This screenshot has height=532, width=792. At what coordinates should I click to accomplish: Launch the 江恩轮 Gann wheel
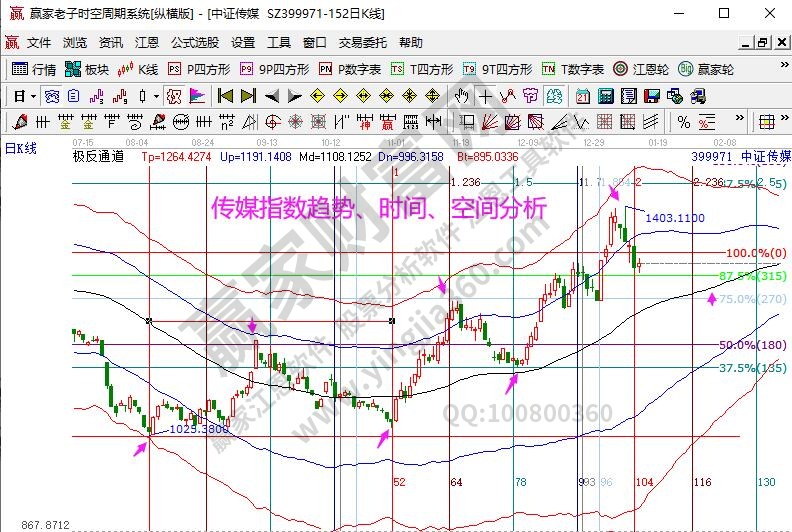coord(640,69)
